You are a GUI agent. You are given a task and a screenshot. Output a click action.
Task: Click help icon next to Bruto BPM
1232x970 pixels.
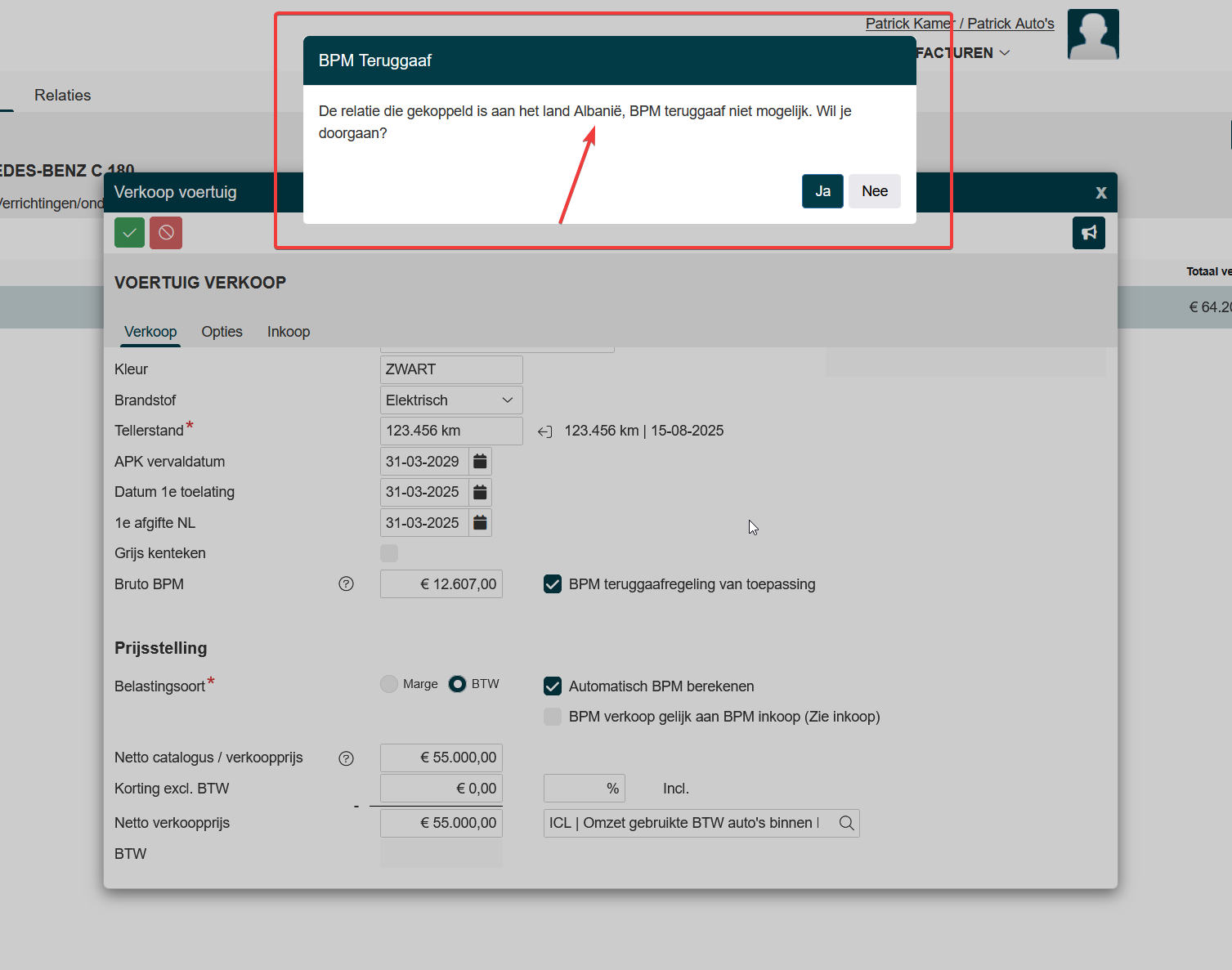pos(347,584)
